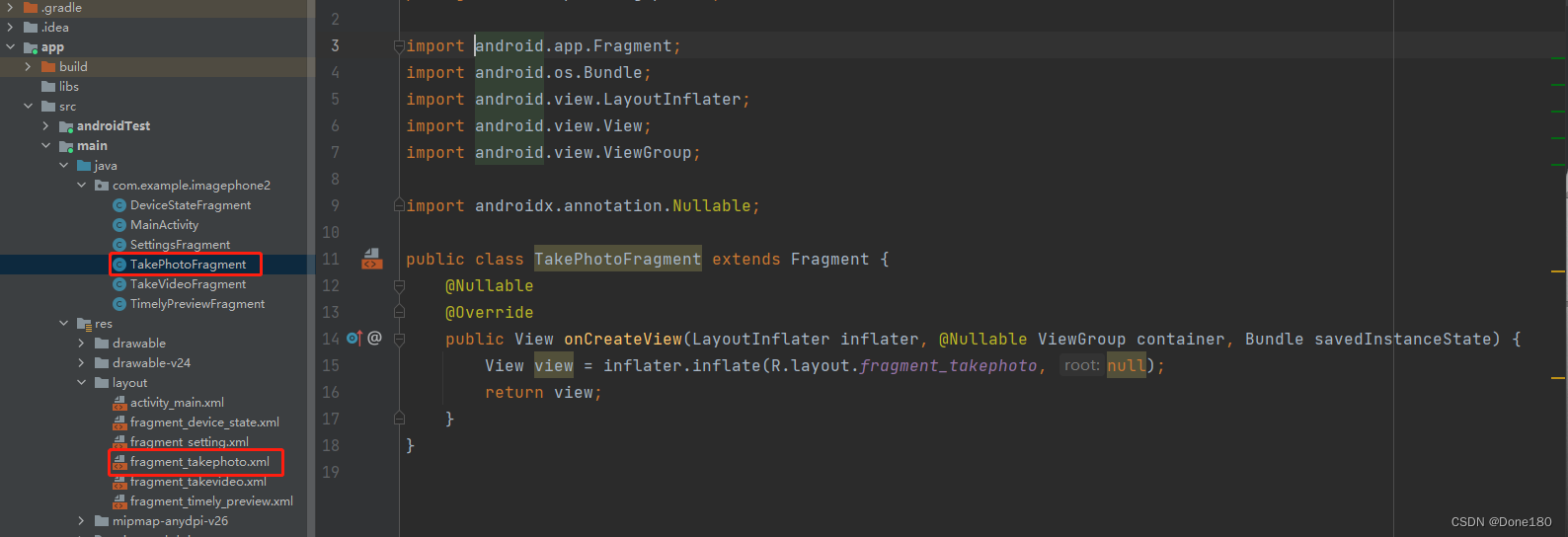Click the @ annotation gutter icon on line 14
Screen dimensions: 1568x537
tap(374, 339)
